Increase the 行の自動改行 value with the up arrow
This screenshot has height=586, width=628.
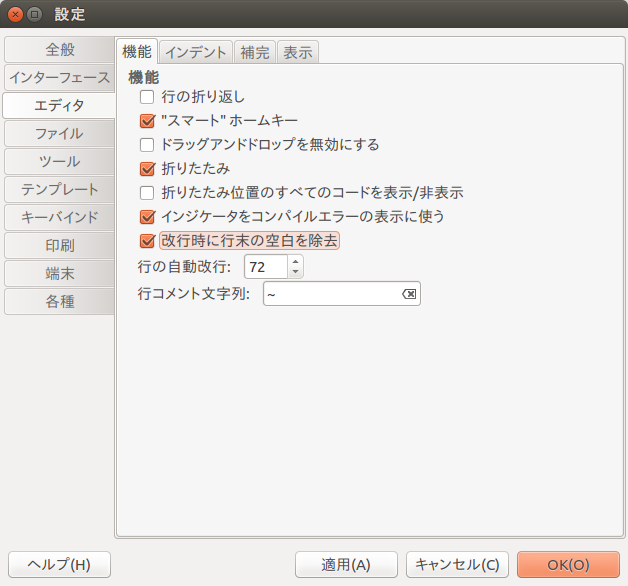[296, 262]
